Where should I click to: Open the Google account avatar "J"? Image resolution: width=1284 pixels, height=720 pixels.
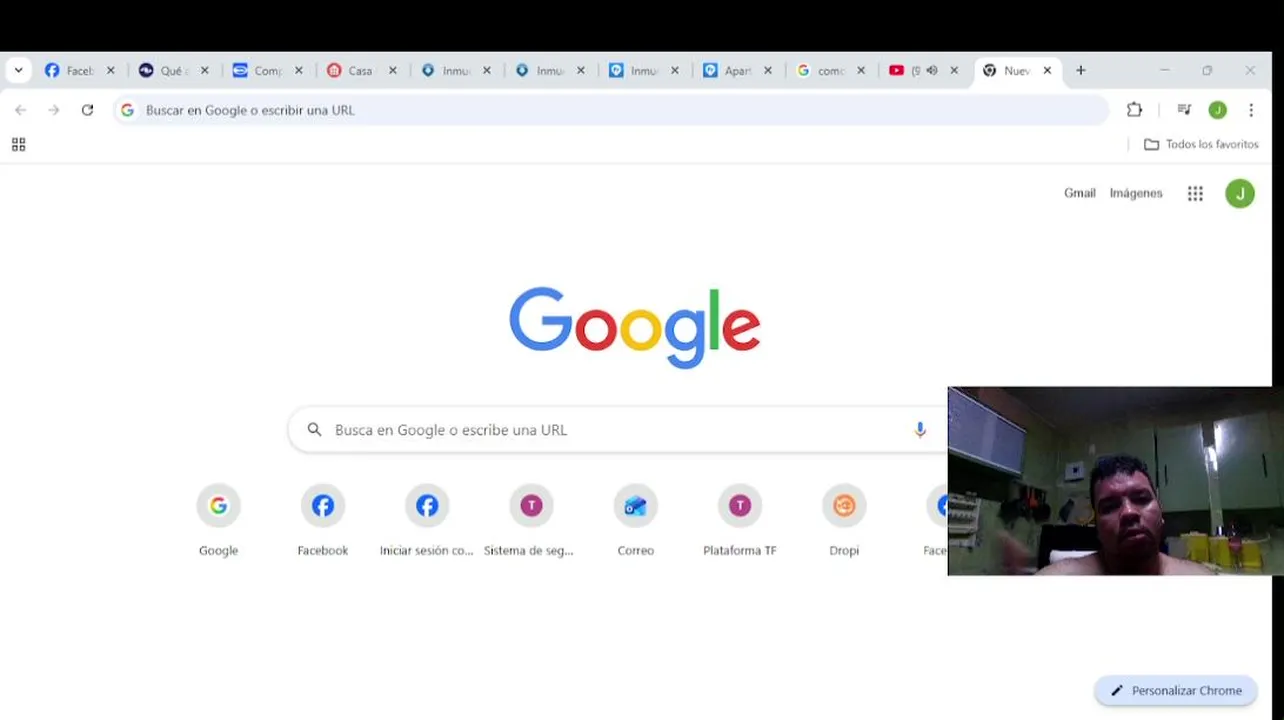point(1240,194)
